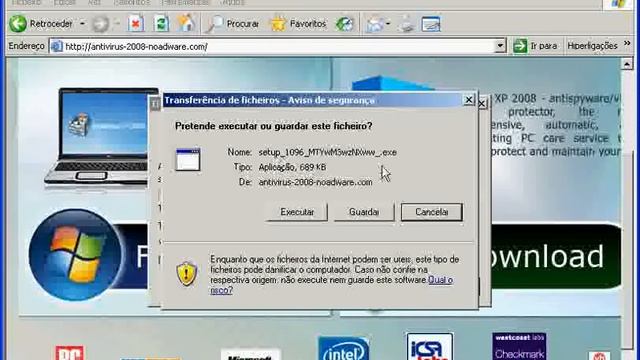640x360 pixels.
Task: Open Procurar search
Action: 233,24
